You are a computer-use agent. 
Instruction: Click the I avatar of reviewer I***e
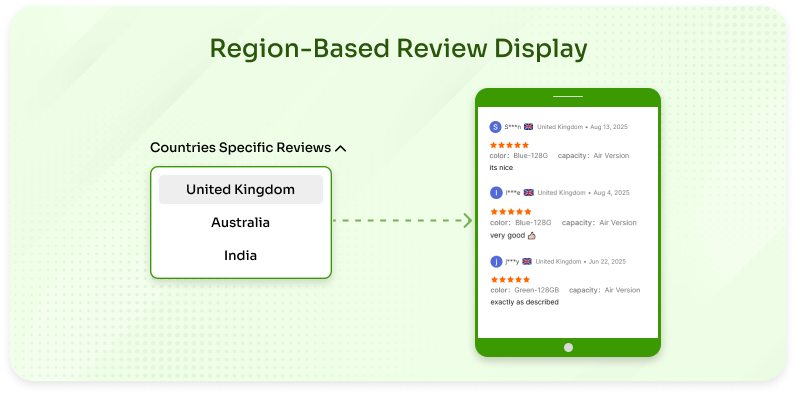pos(496,193)
